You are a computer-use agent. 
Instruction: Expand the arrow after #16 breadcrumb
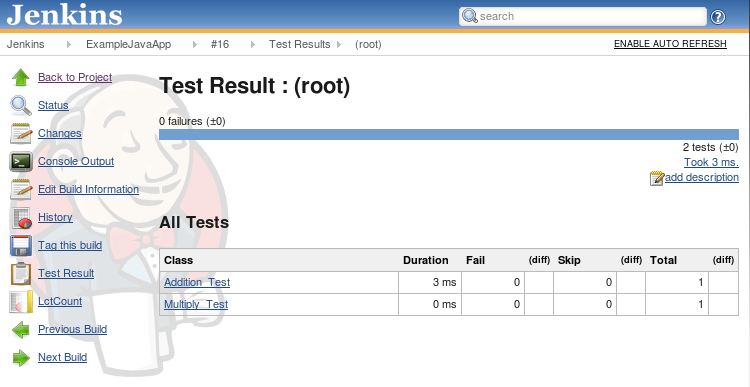[253, 44]
